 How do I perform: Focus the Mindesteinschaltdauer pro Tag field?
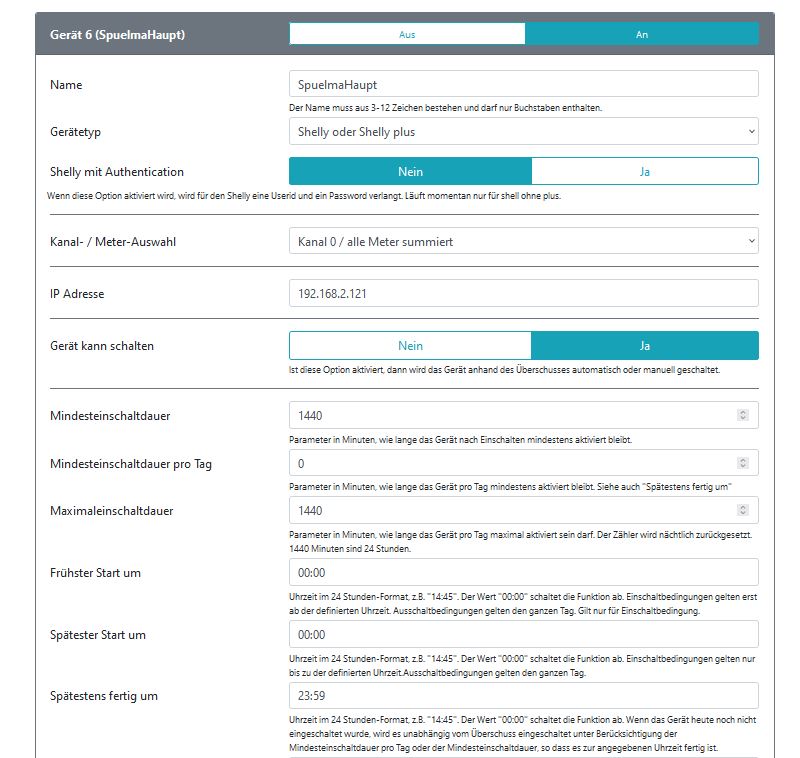click(x=513, y=463)
